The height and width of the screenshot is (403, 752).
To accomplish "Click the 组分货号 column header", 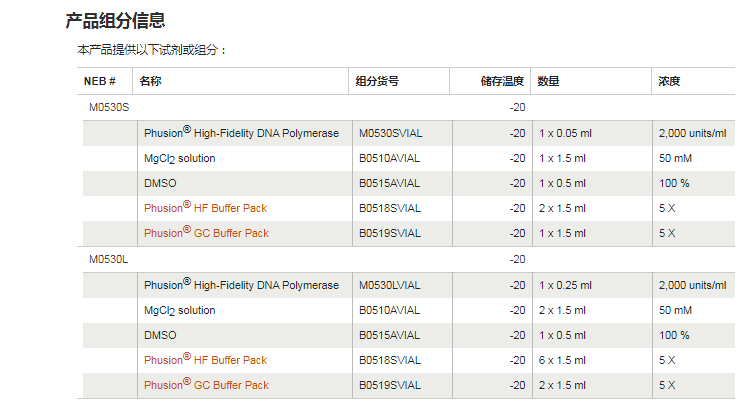I will click(377, 81).
